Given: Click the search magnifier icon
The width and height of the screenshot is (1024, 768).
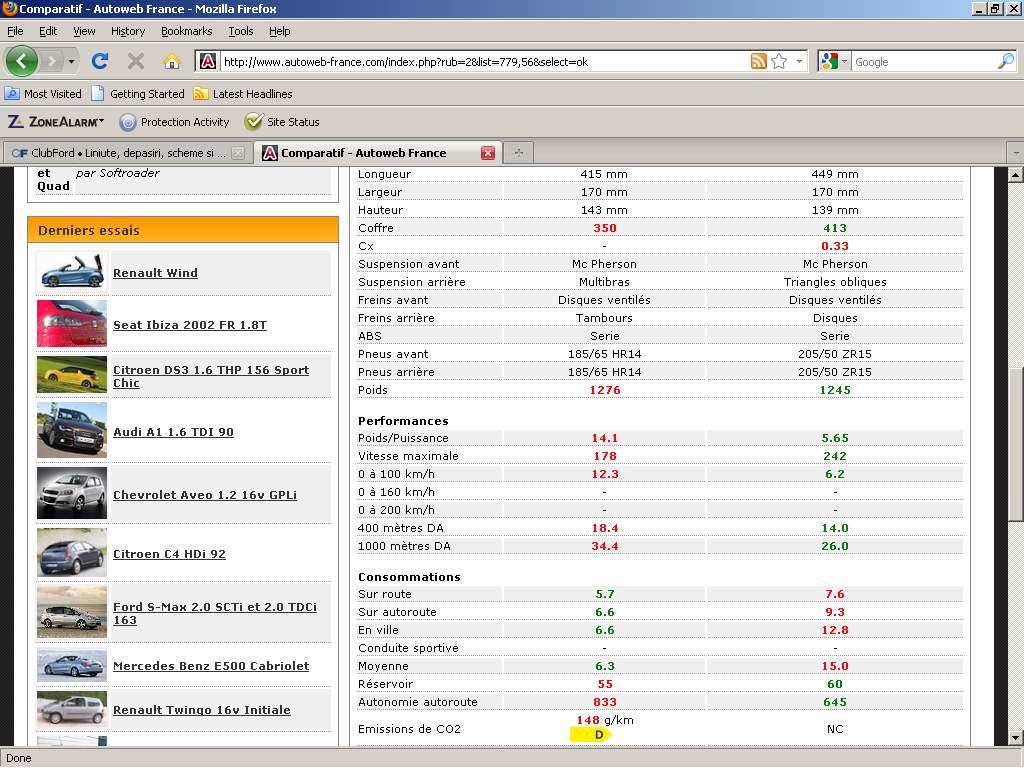Looking at the screenshot, I should (x=1005, y=61).
